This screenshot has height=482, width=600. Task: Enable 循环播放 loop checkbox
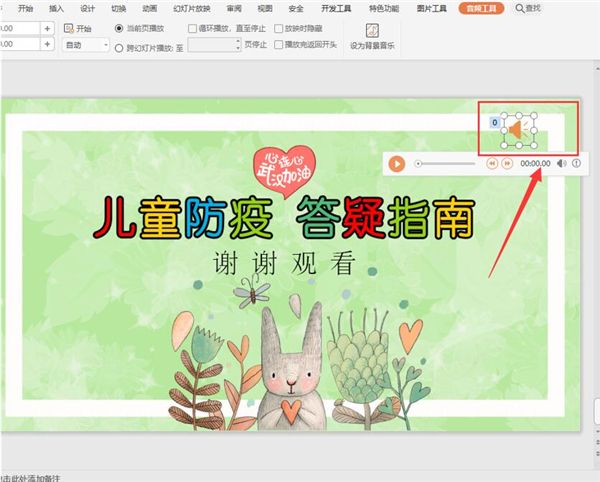(193, 28)
